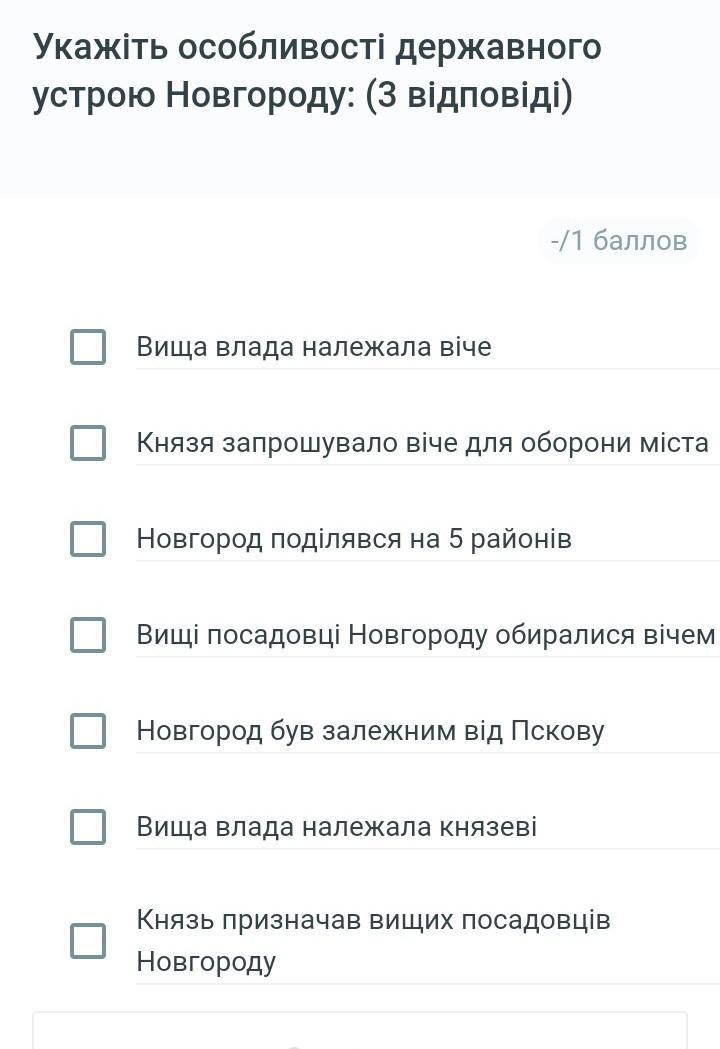
Task: Mark the 'Новгород був залежним від Пскову' checkbox
Action: coord(88,731)
